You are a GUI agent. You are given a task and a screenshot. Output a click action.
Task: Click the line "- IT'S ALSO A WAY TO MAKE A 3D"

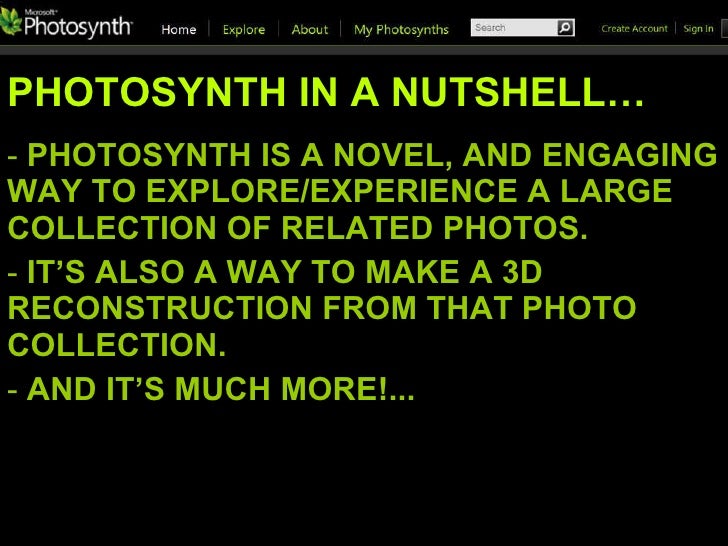click(275, 272)
